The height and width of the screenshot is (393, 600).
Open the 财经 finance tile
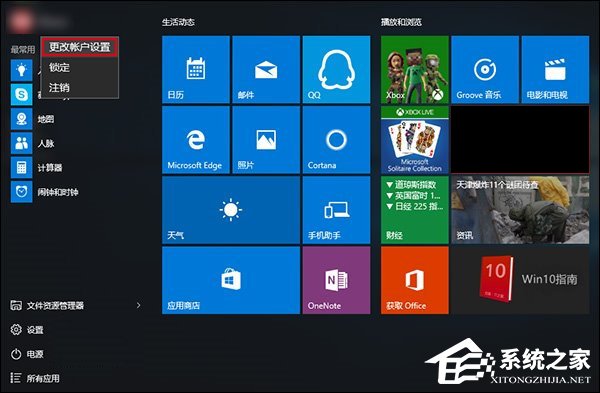[415, 210]
